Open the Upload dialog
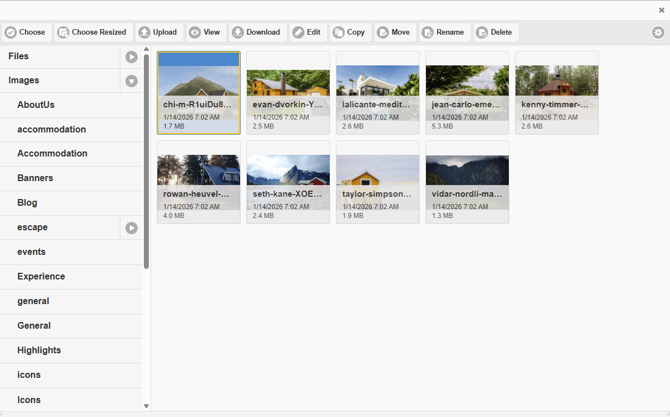670x417 pixels. coord(159,32)
